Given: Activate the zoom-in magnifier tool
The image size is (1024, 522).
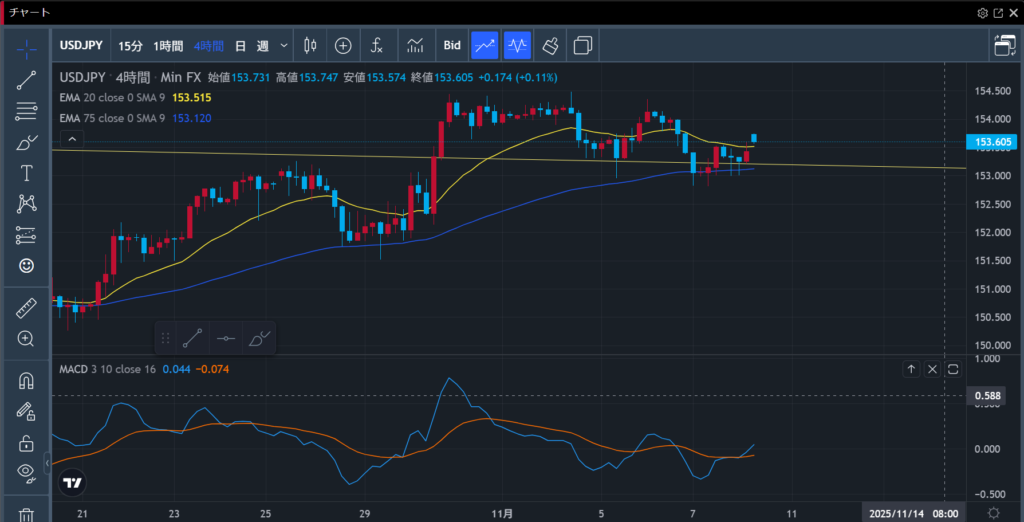Looking at the screenshot, I should click(x=27, y=339).
